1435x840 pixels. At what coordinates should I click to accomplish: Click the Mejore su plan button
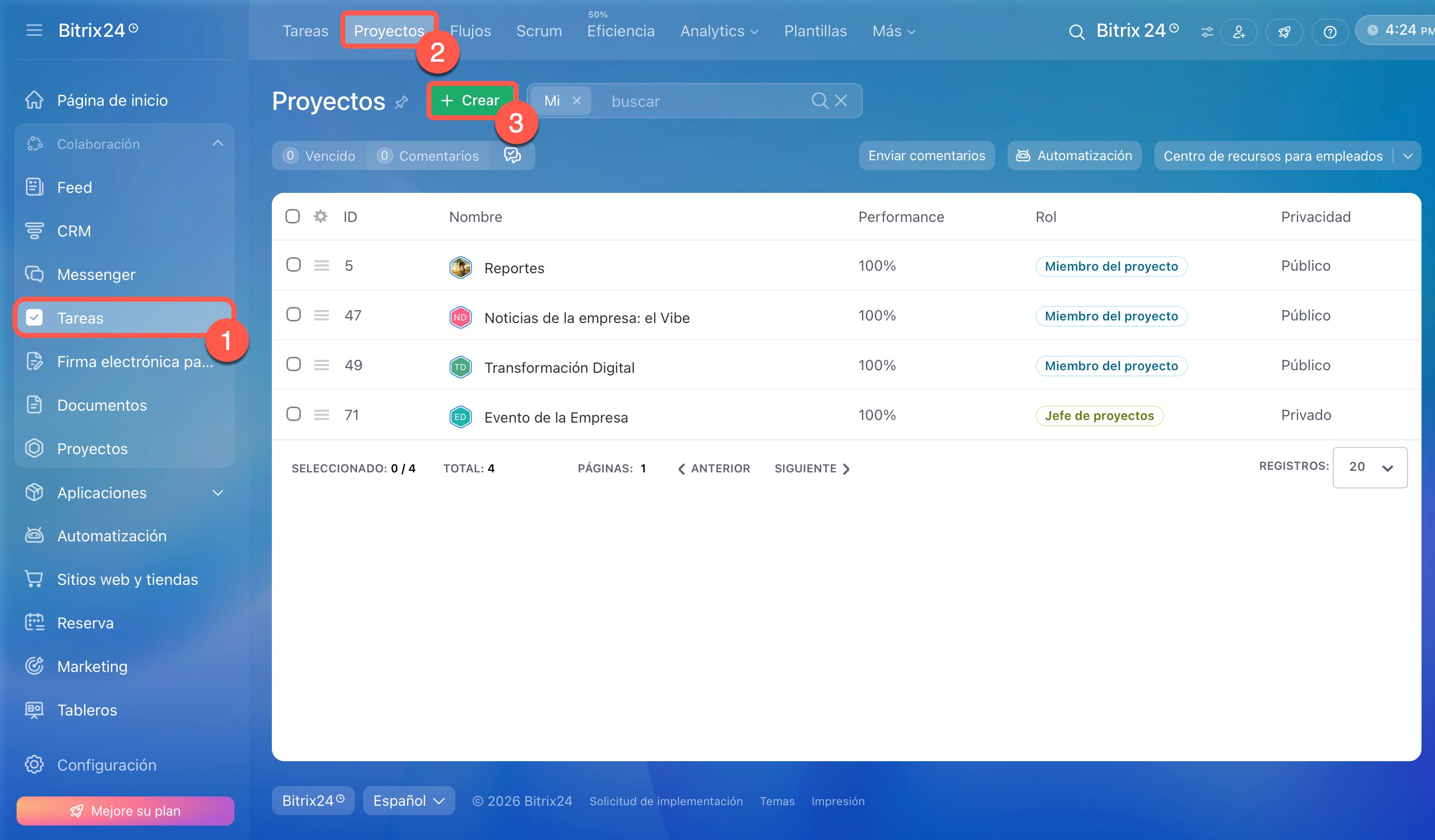pyautogui.click(x=125, y=810)
